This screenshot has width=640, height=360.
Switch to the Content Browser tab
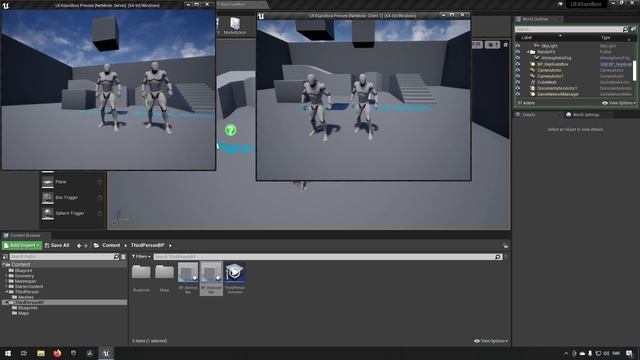[25, 236]
